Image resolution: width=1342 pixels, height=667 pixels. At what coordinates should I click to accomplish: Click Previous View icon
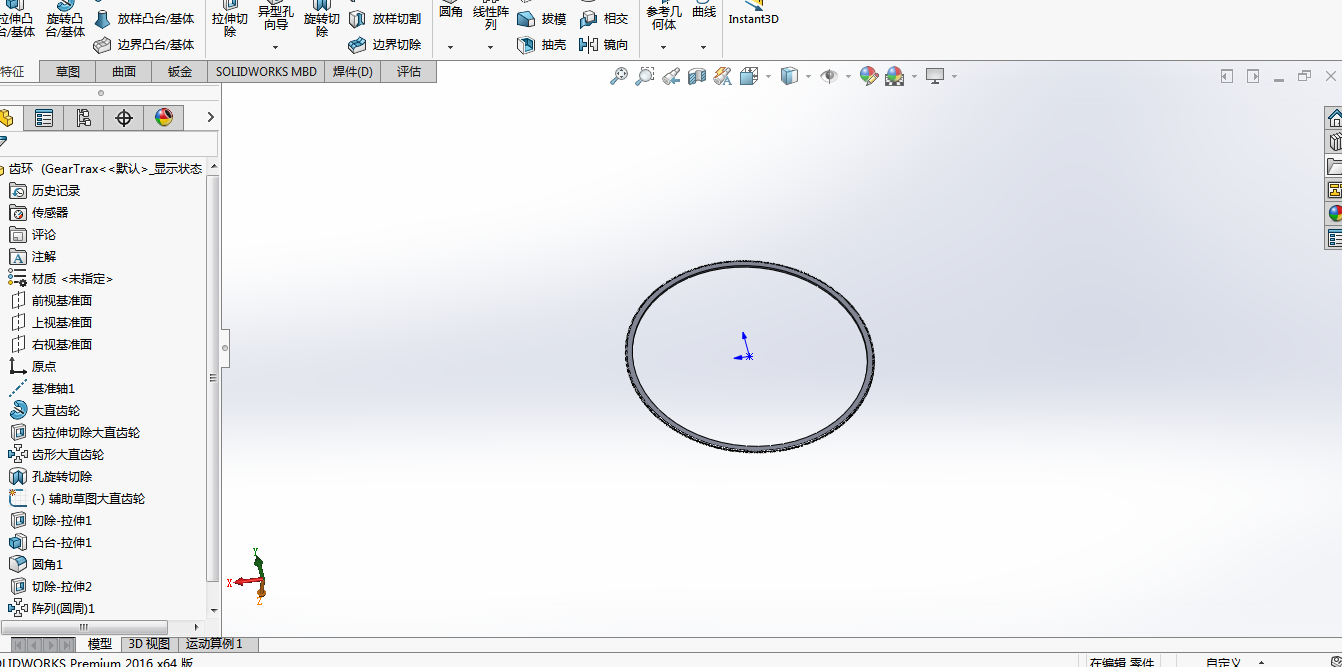tap(671, 76)
